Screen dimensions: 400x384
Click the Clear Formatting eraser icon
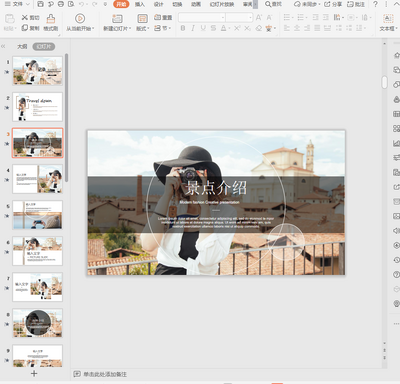259,28
